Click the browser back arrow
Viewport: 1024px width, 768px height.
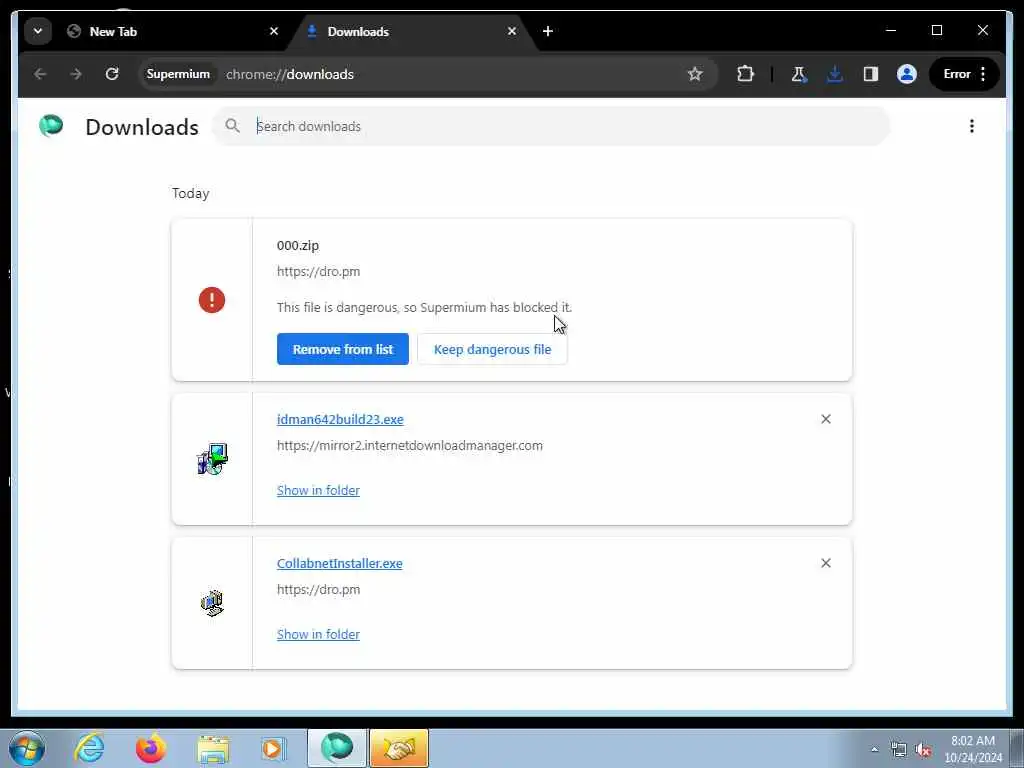[40, 74]
